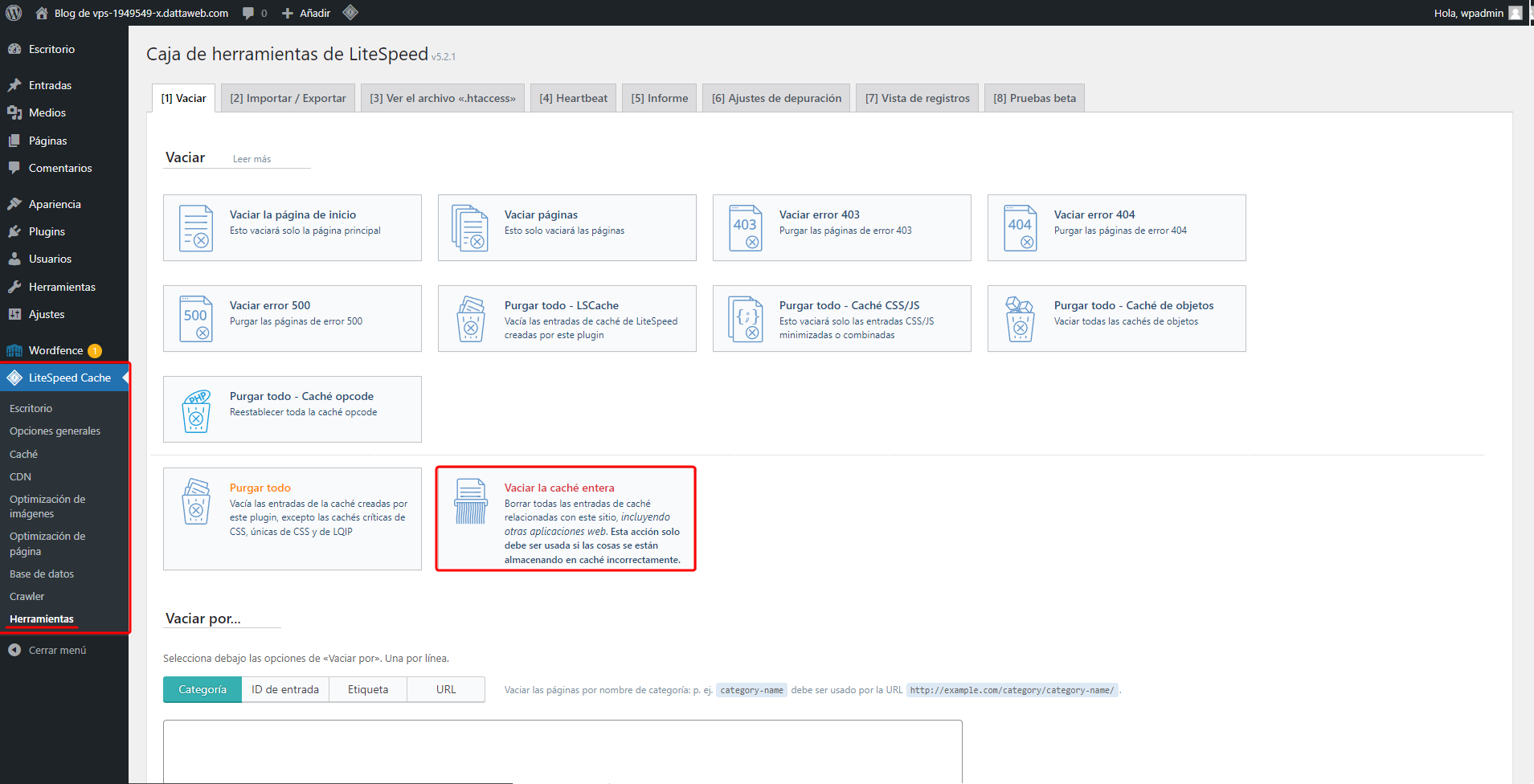Open the Crawler submenu item
The height and width of the screenshot is (784, 1534).
pos(27,596)
